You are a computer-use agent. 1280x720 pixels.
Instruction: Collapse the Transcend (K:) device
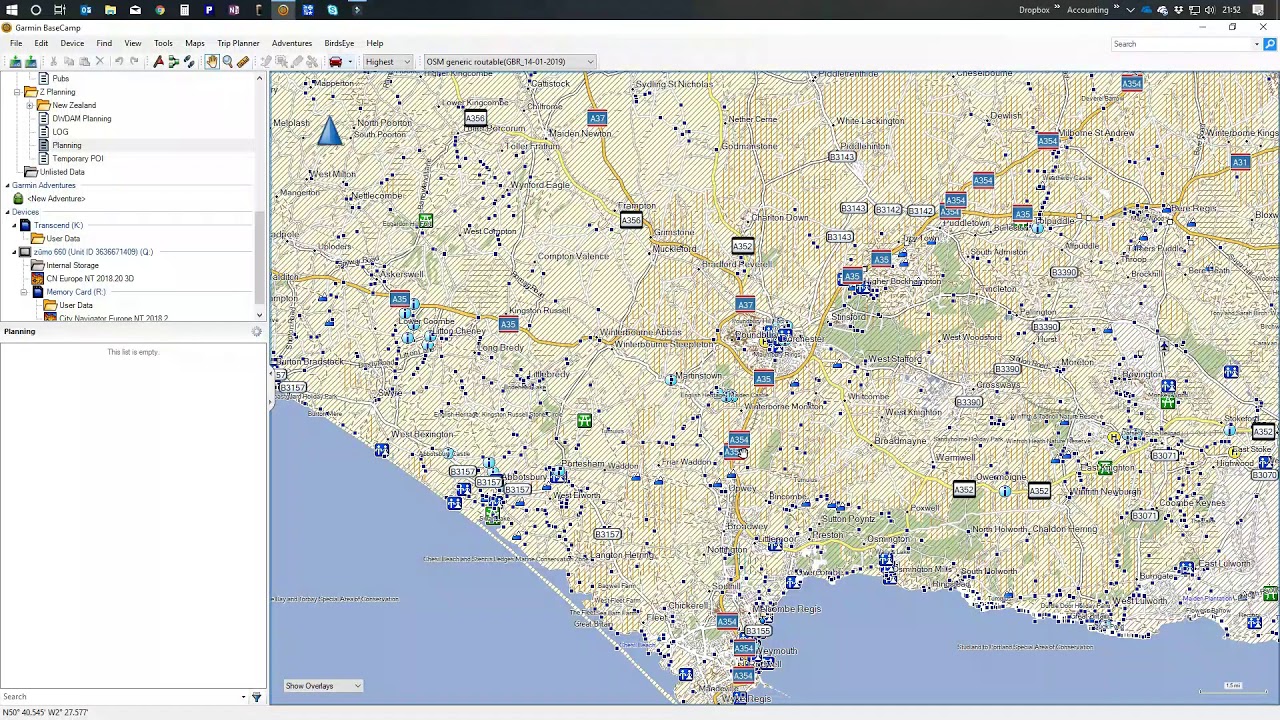tap(14, 225)
